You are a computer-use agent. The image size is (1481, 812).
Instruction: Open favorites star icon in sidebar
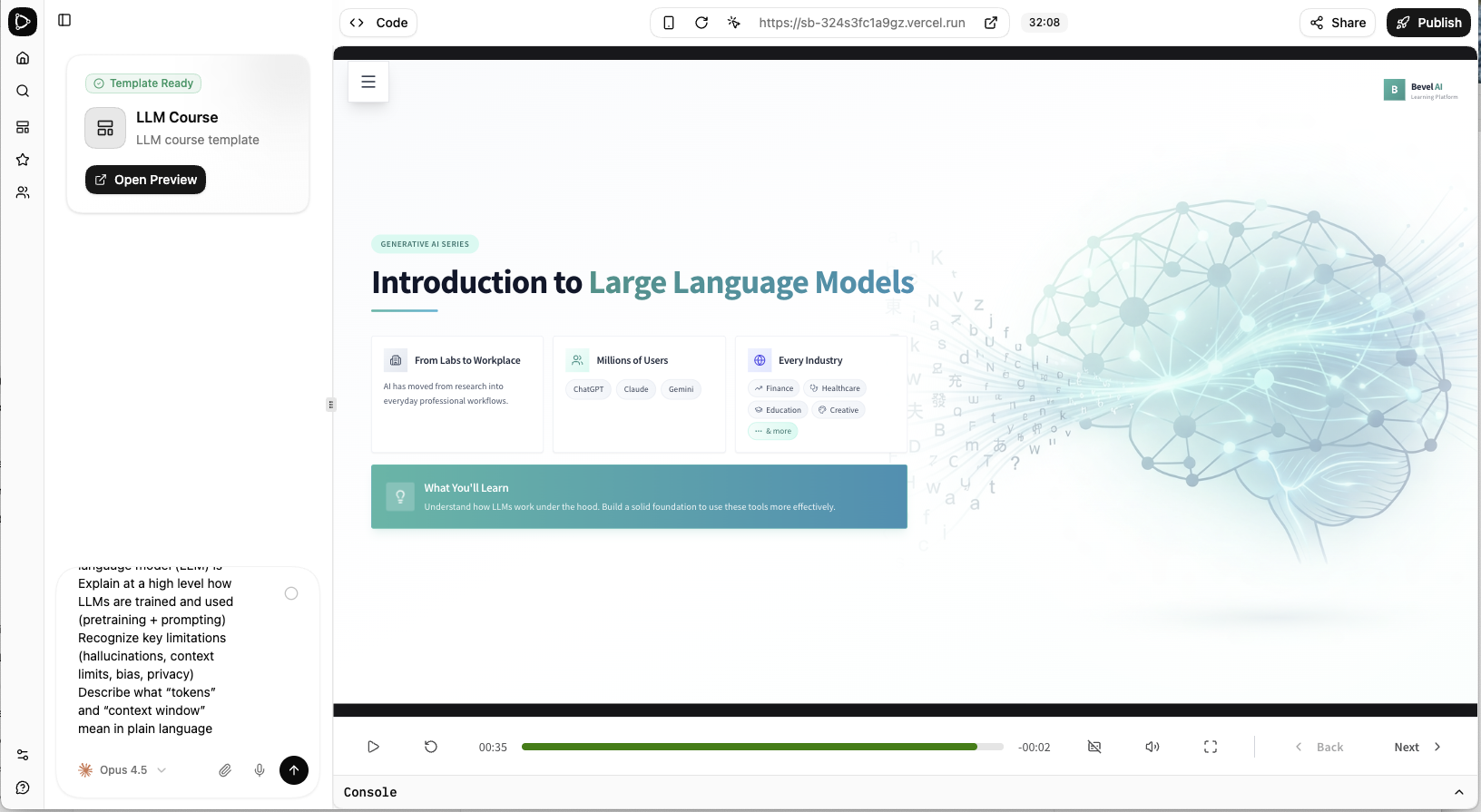(23, 160)
